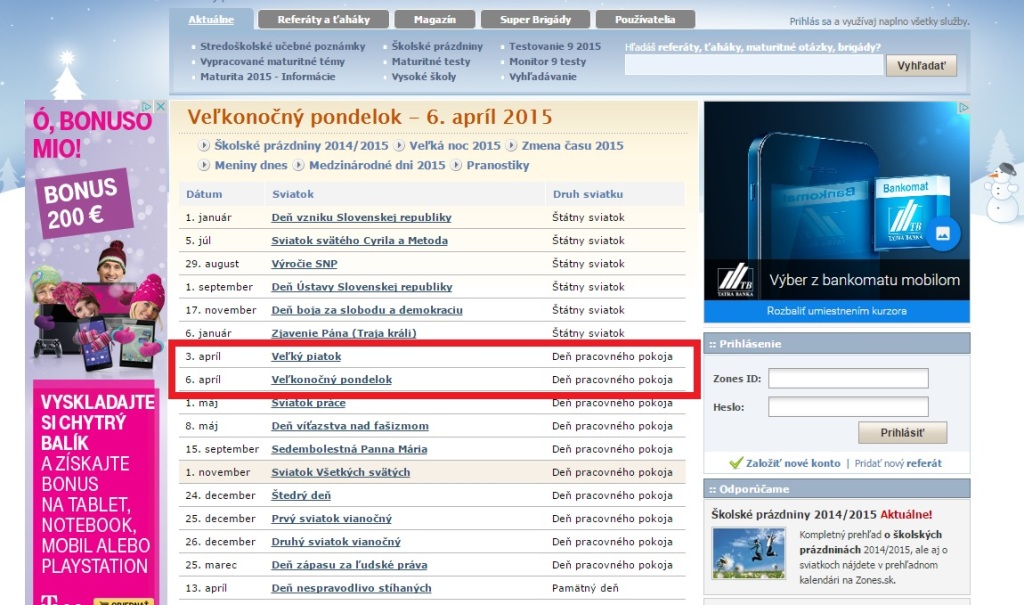This screenshot has width=1024, height=605.
Task: Expand the ad via Rozbaliť umiestnením kurzora bar
Action: coord(836,311)
